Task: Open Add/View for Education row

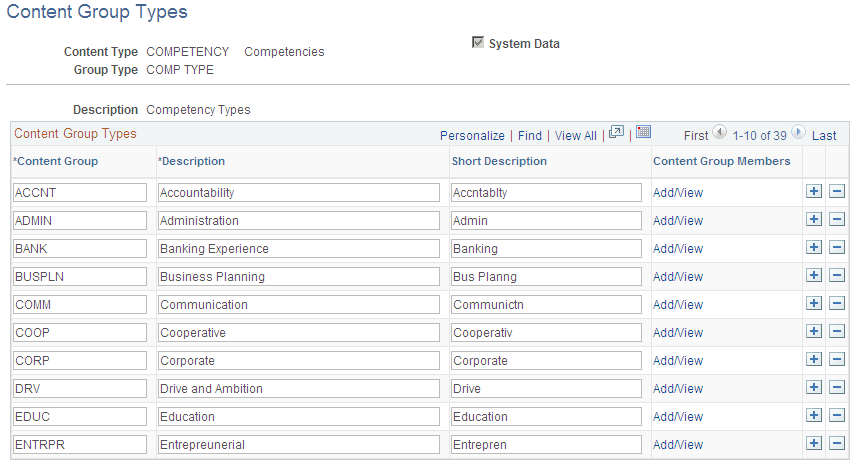Action: [x=678, y=416]
